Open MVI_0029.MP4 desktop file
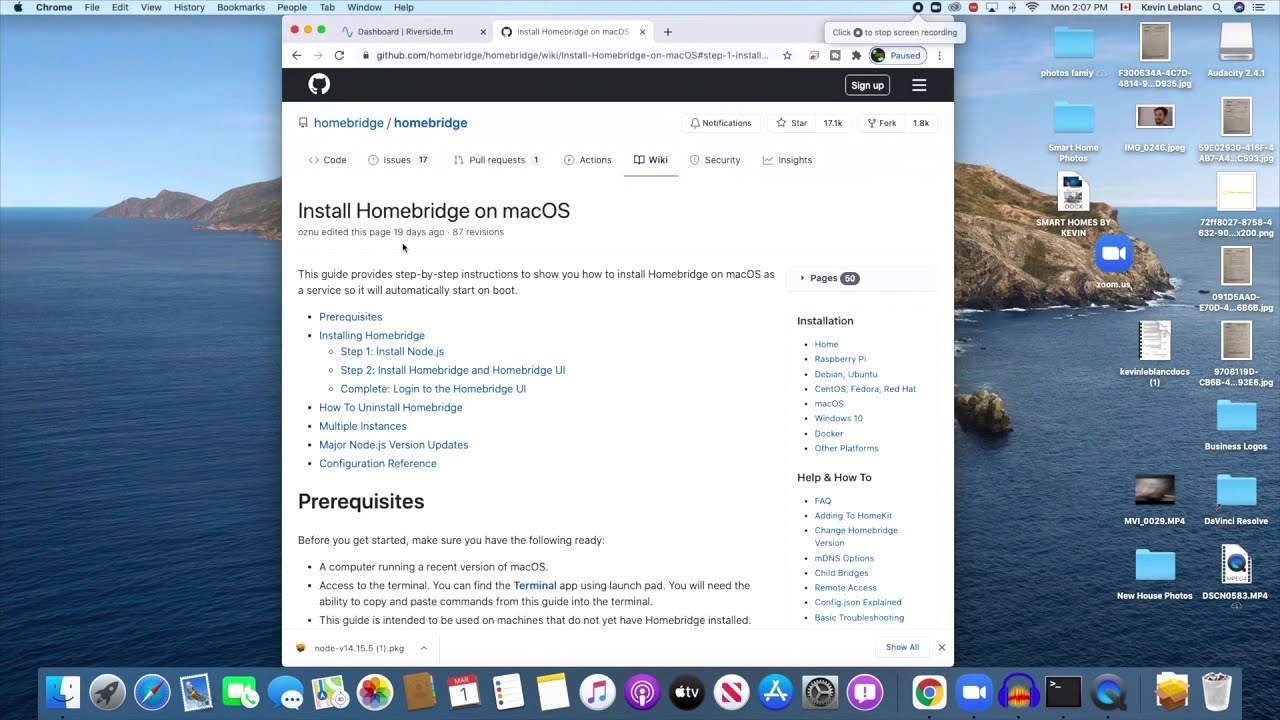 tap(1155, 500)
